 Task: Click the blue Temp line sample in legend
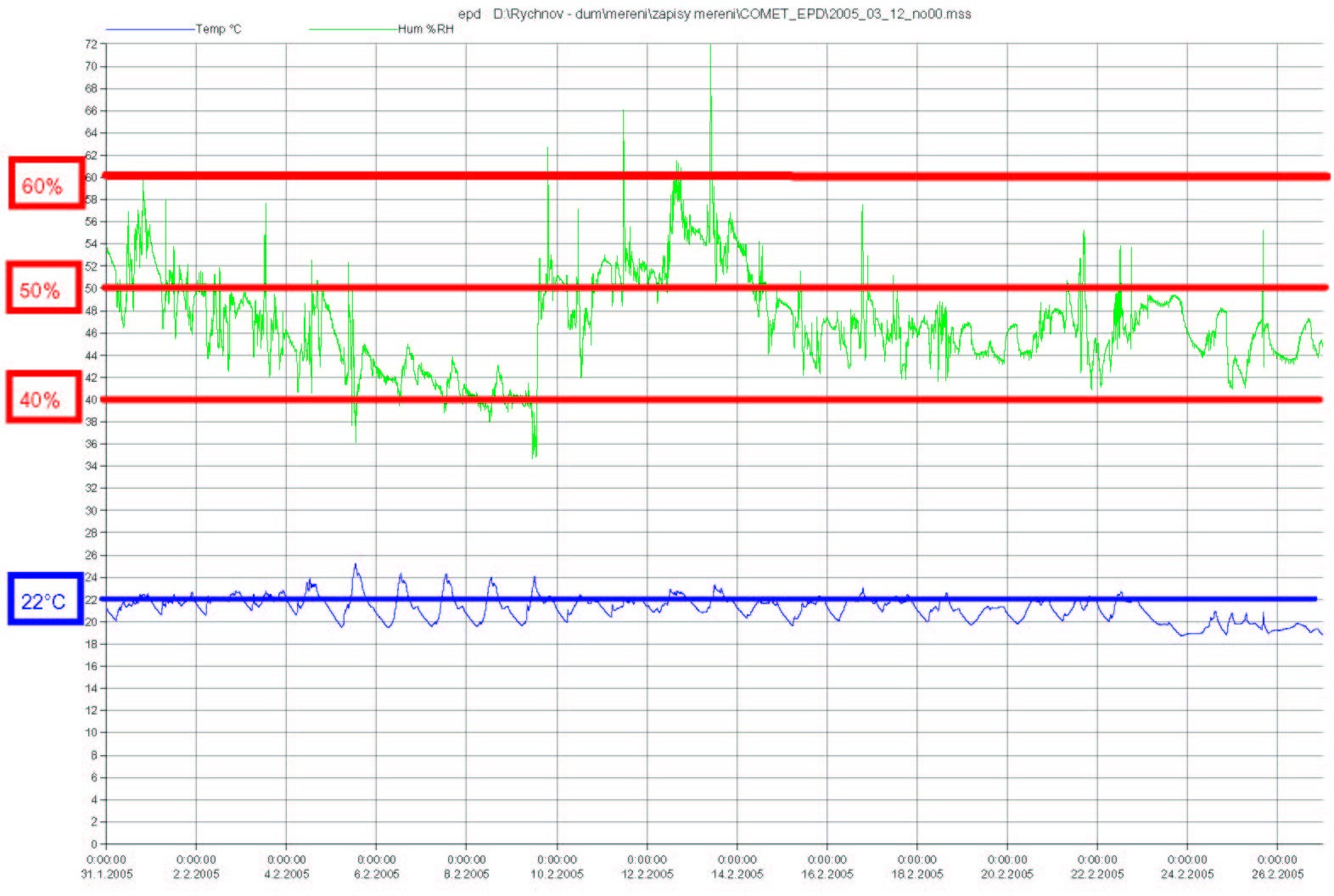pos(151,30)
